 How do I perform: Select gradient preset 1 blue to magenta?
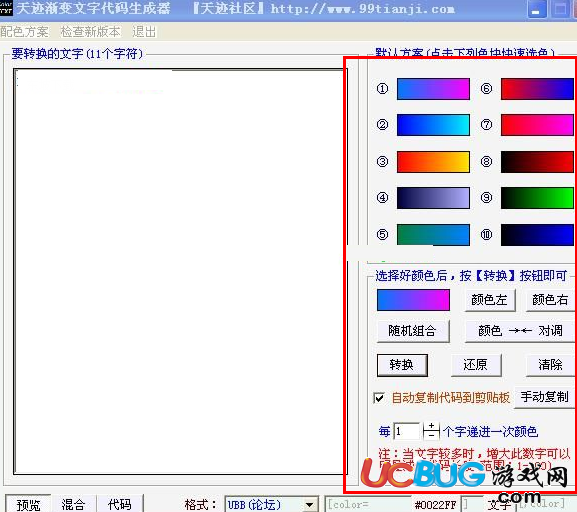point(433,89)
